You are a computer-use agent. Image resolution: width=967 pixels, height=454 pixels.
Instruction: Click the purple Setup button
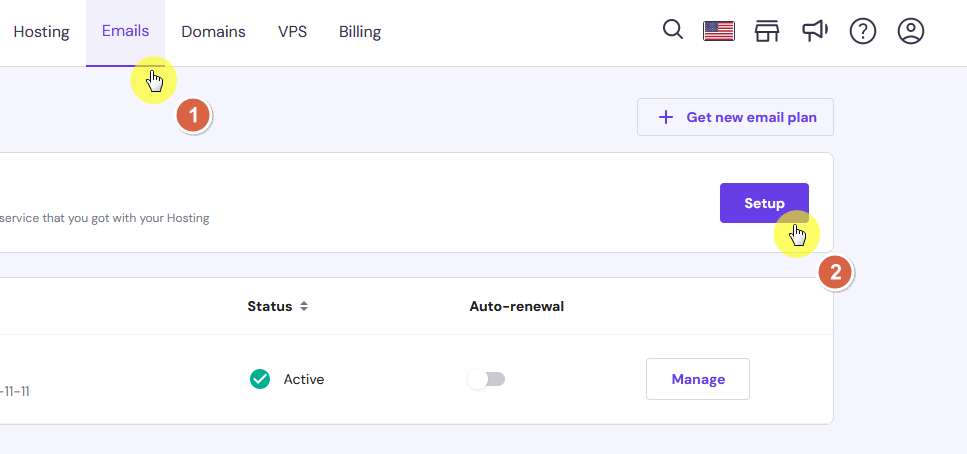point(764,203)
